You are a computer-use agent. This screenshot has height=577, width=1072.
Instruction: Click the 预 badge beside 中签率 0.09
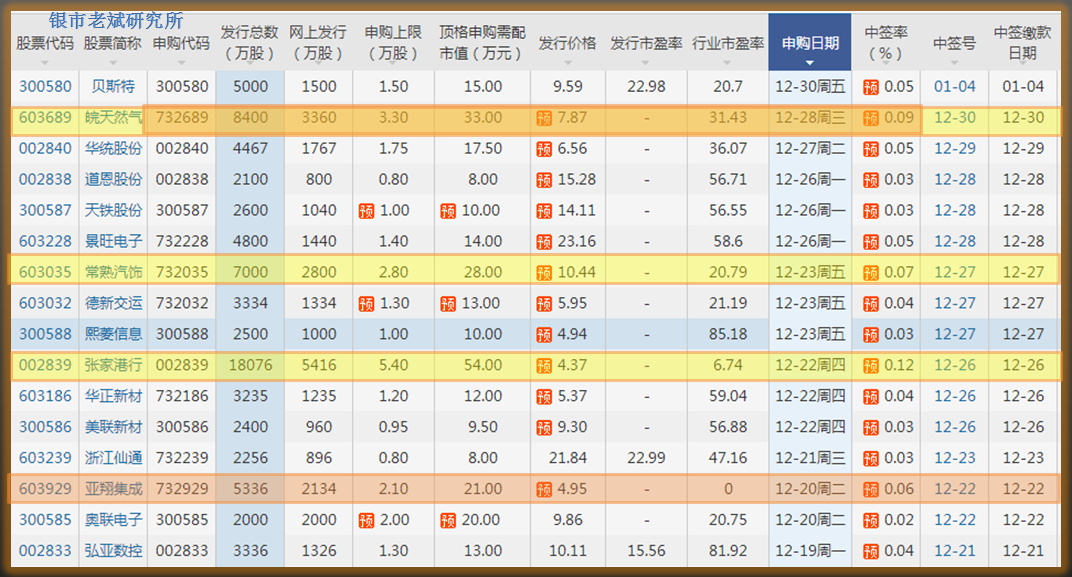click(871, 118)
